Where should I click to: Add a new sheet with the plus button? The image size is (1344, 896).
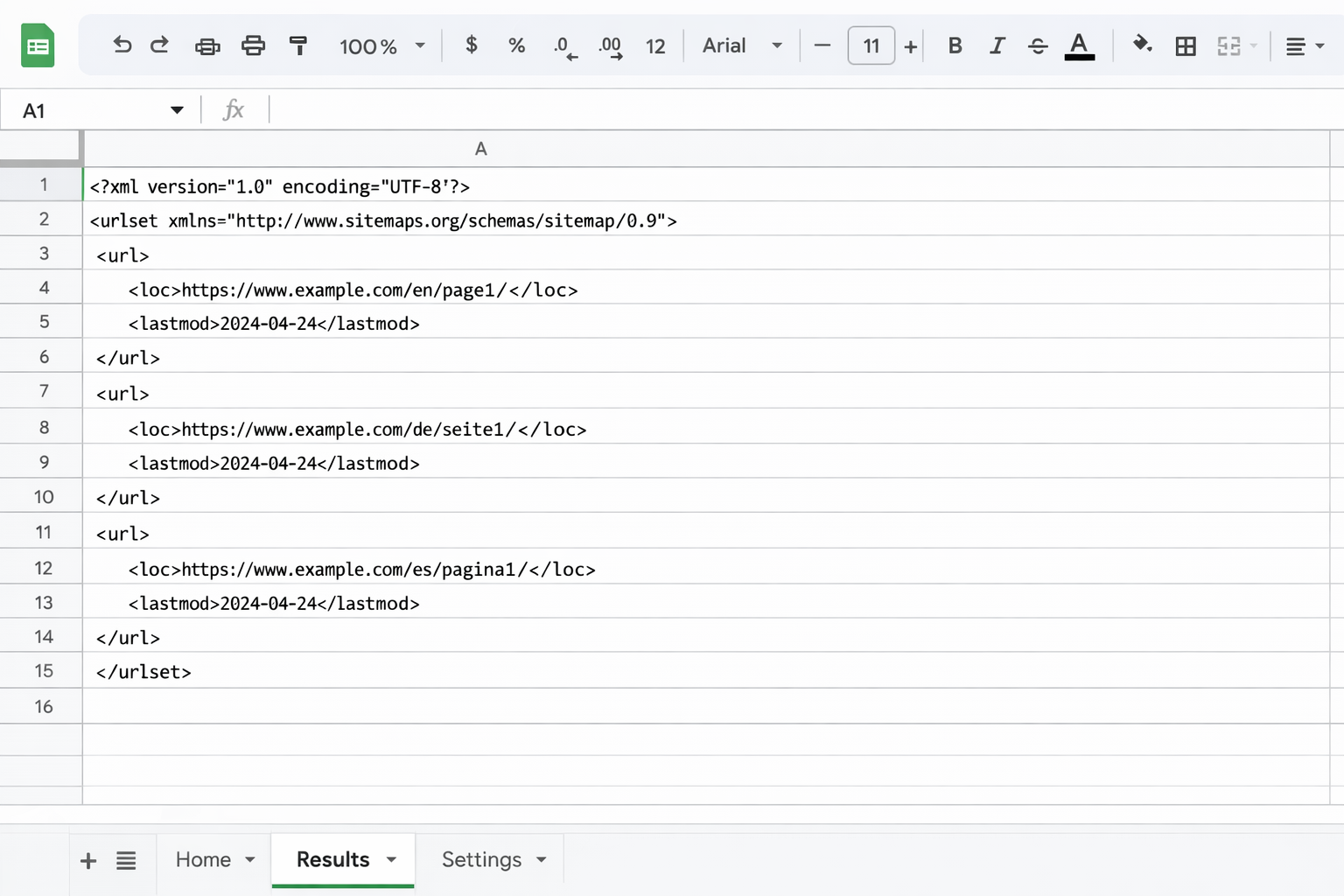tap(87, 859)
